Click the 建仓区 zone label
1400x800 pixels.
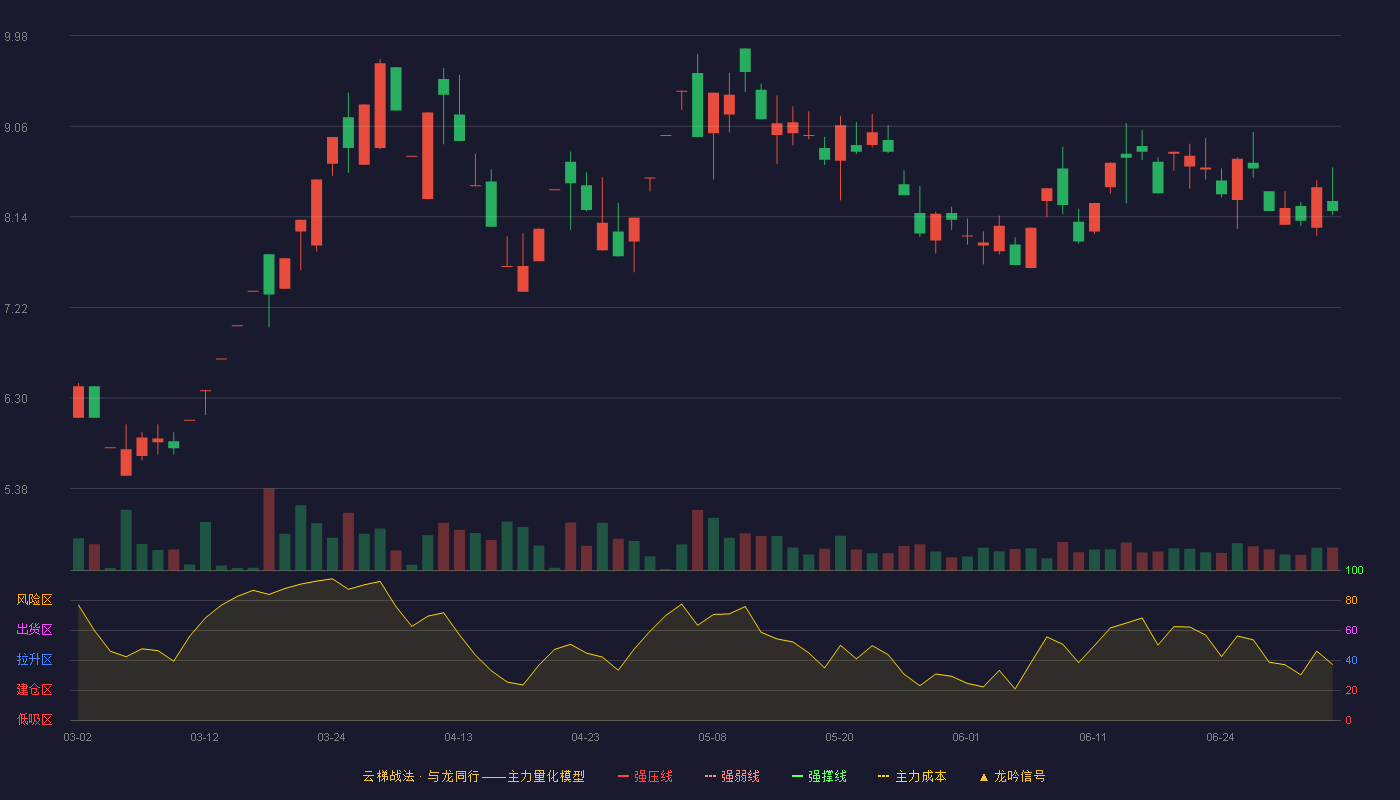pos(34,690)
